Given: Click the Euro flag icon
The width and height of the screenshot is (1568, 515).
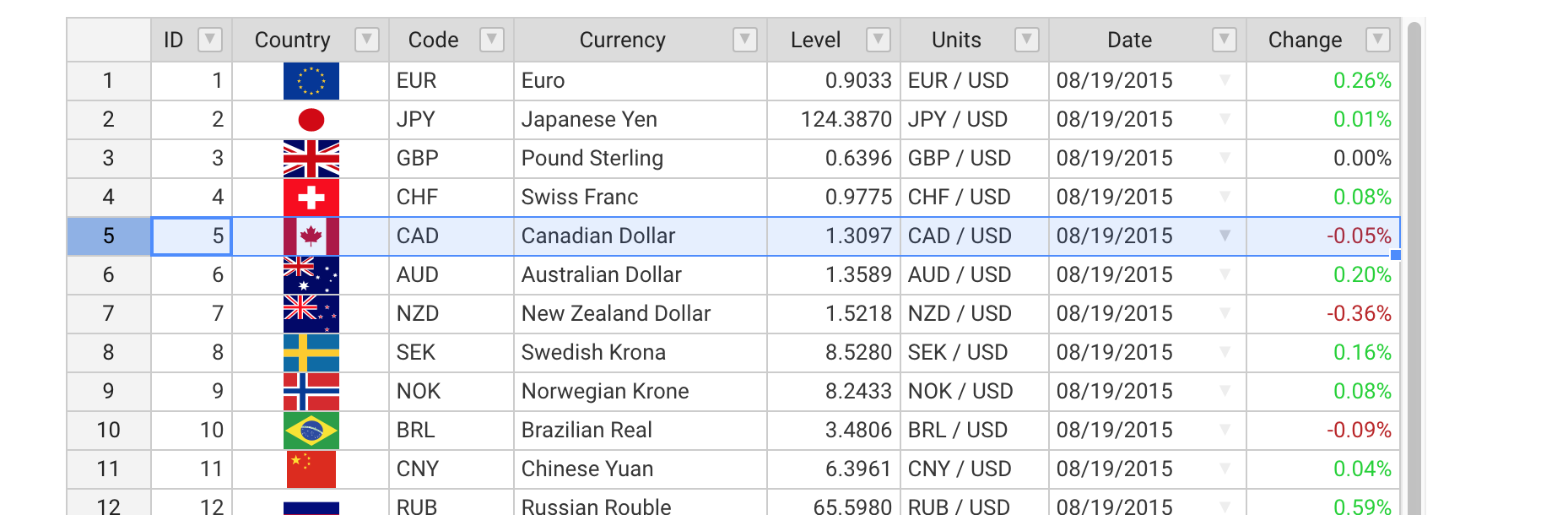Looking at the screenshot, I should pos(311,81).
